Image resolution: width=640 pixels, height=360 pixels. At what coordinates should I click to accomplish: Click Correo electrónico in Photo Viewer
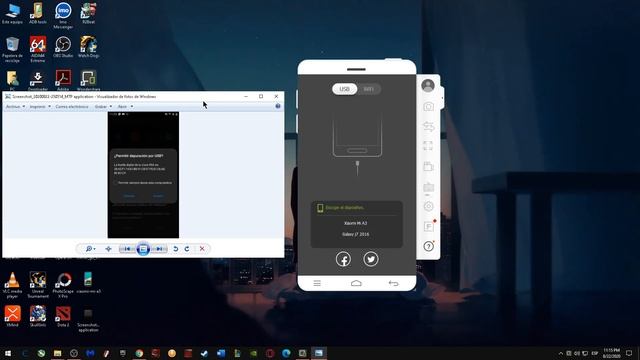[x=72, y=107]
